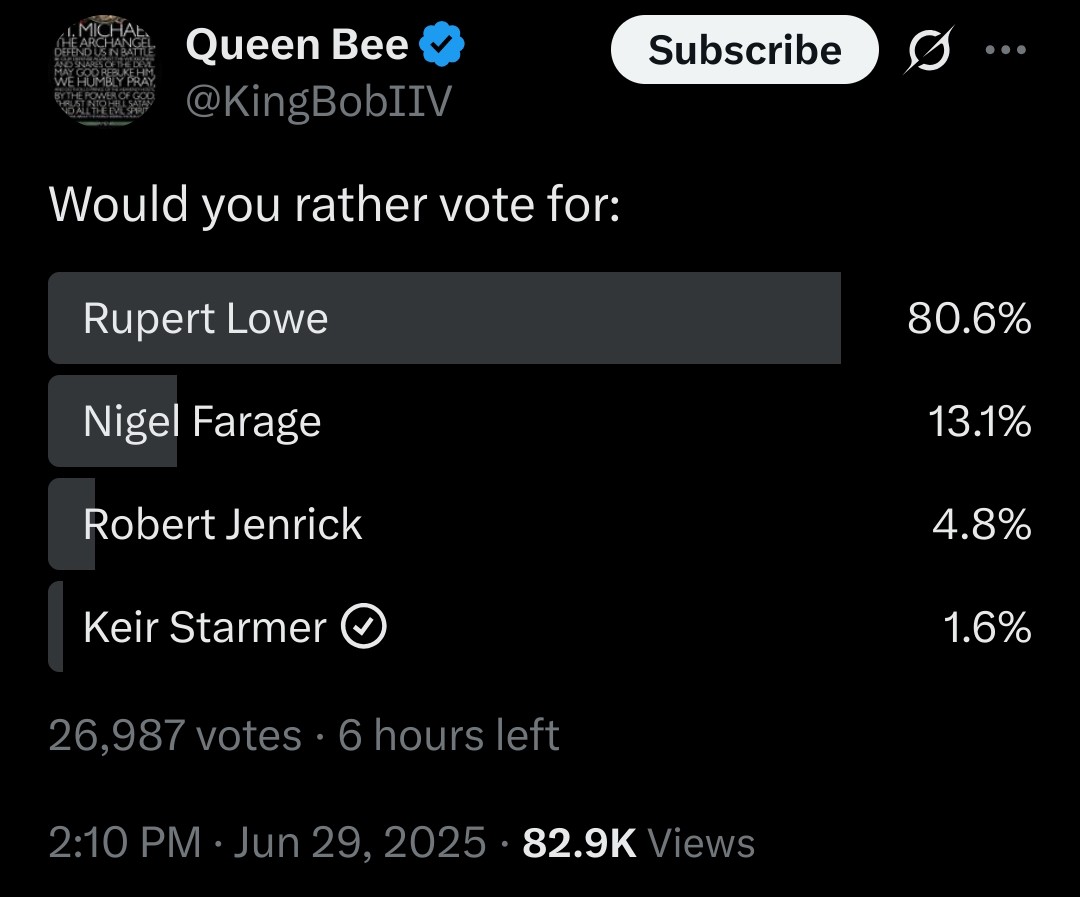This screenshot has height=897, width=1080.
Task: Click the voted checkmark beside Keir Starmer
Action: (364, 626)
